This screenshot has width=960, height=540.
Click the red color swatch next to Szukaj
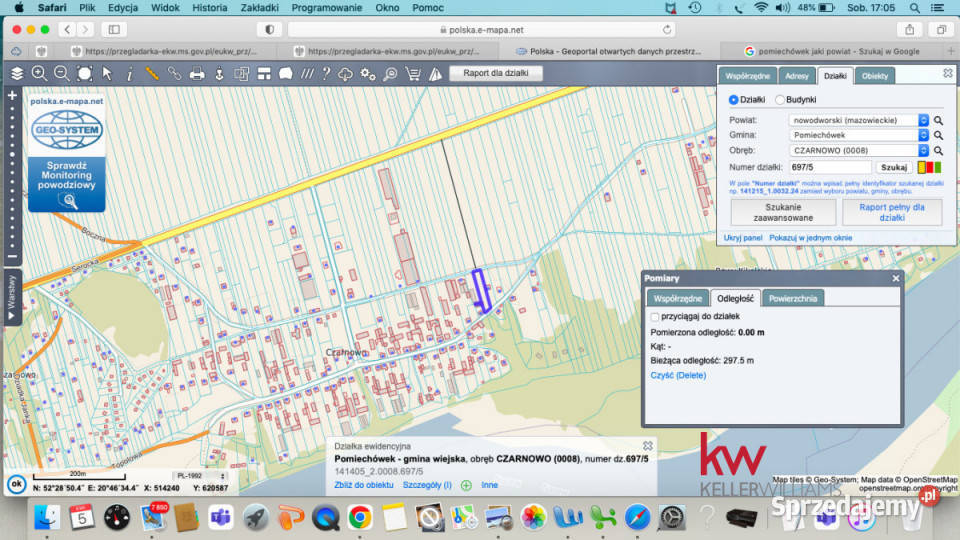pyautogui.click(x=930, y=167)
